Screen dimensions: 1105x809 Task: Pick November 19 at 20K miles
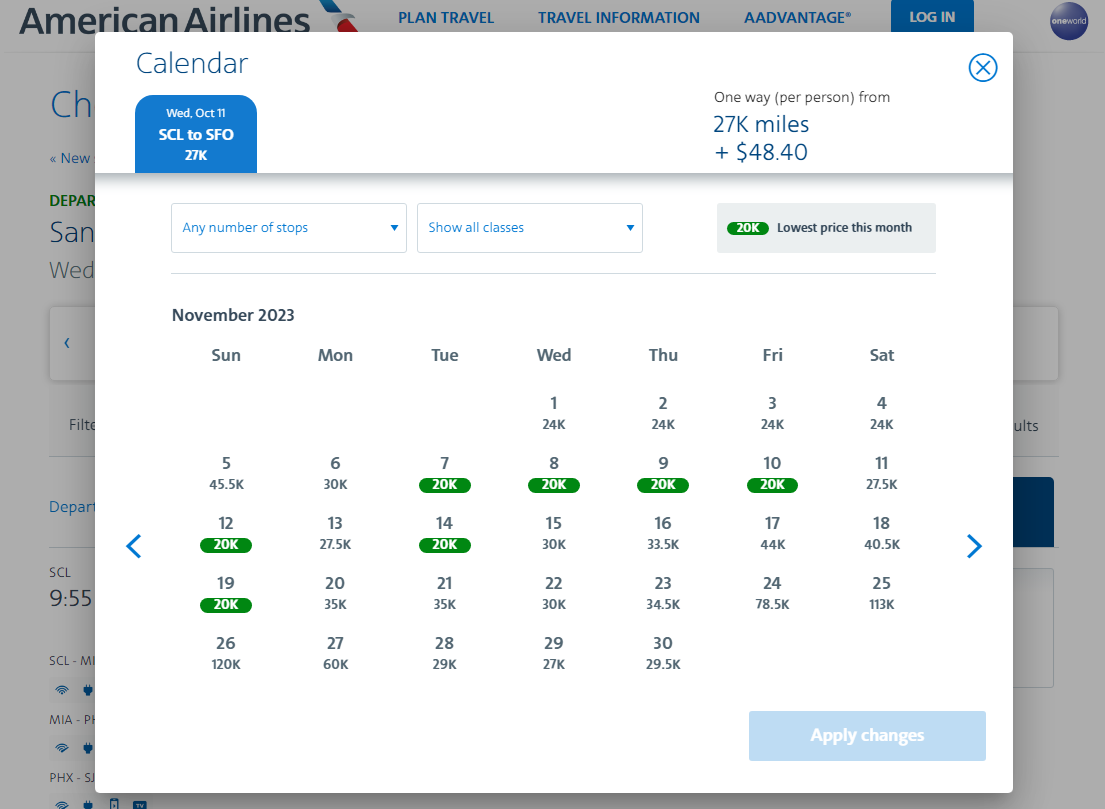pyautogui.click(x=226, y=593)
